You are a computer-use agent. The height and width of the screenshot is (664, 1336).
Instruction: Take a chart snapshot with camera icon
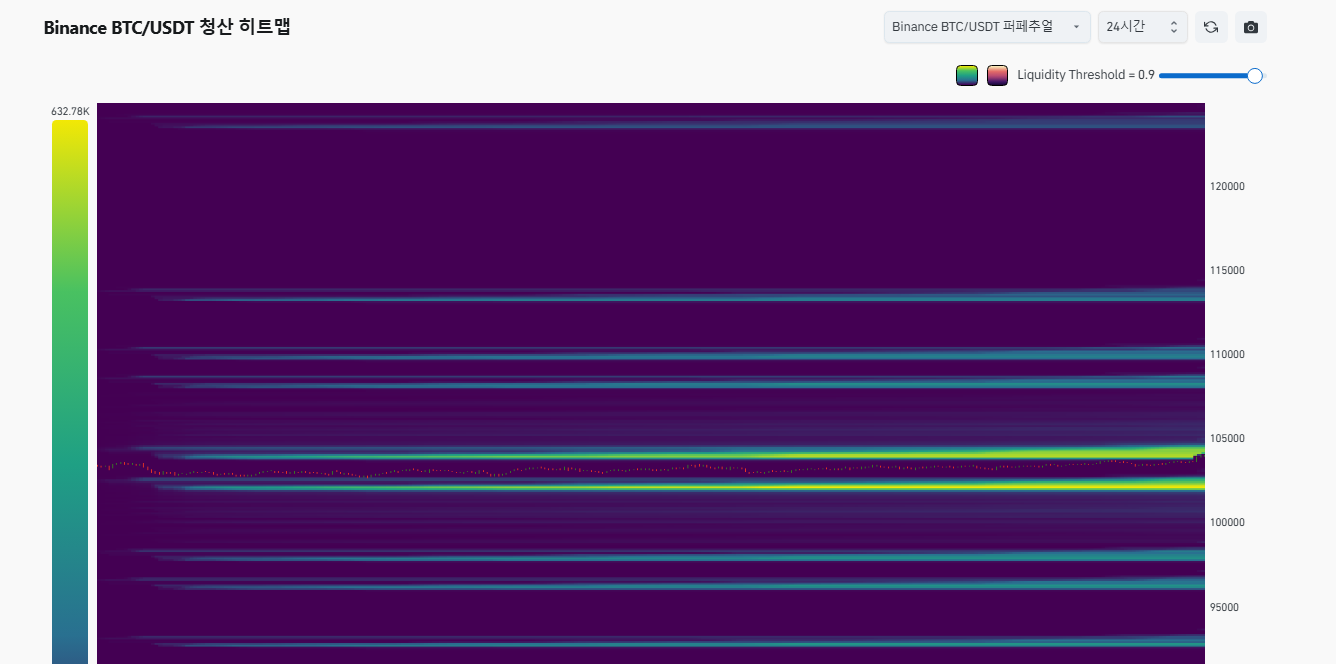pyautogui.click(x=1251, y=27)
